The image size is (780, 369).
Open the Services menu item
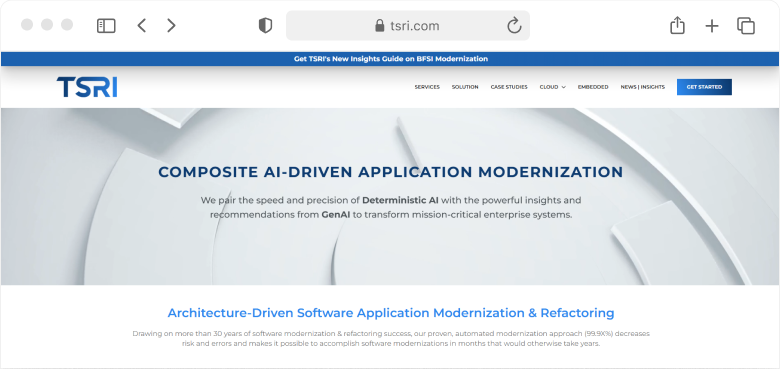(x=427, y=87)
